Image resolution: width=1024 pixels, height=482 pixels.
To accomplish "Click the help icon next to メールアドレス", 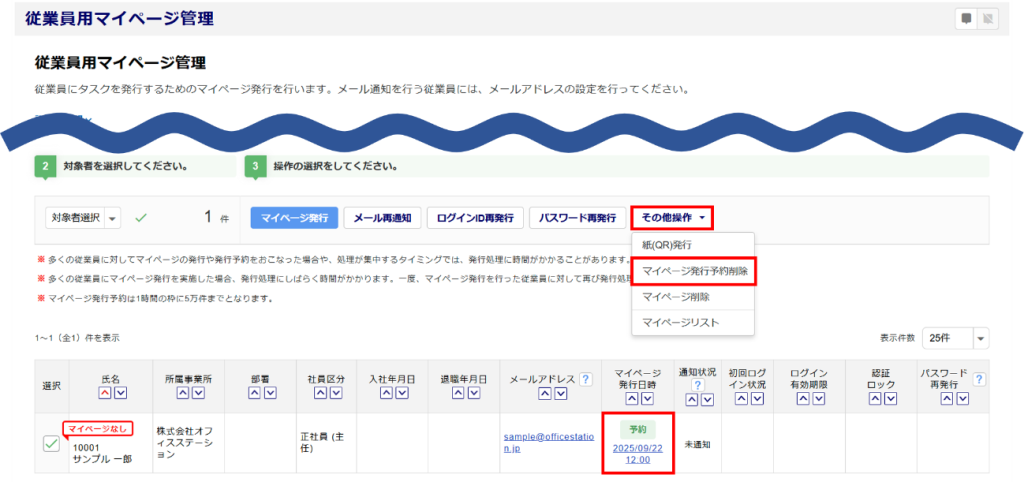I will pyautogui.click(x=585, y=380).
